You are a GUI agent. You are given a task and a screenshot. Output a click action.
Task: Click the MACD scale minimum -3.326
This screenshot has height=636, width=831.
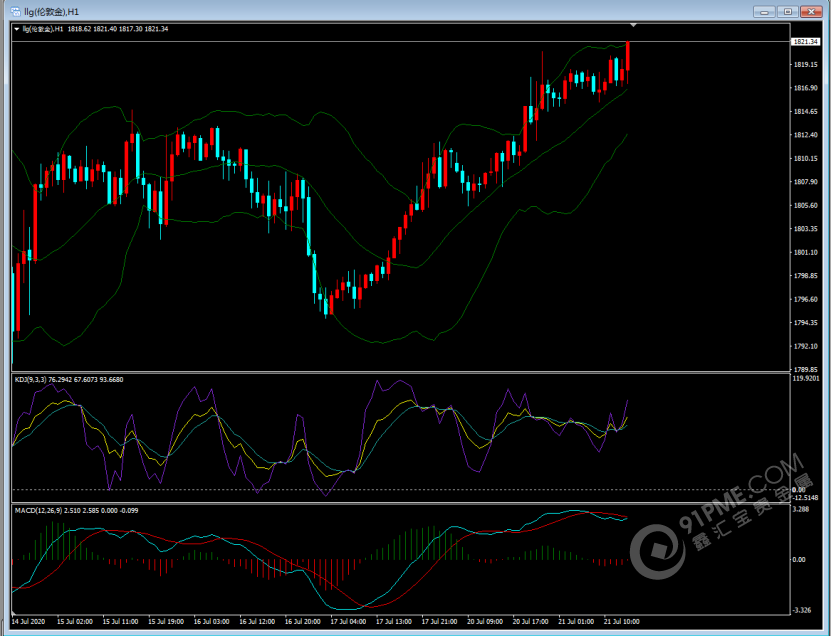[802, 610]
